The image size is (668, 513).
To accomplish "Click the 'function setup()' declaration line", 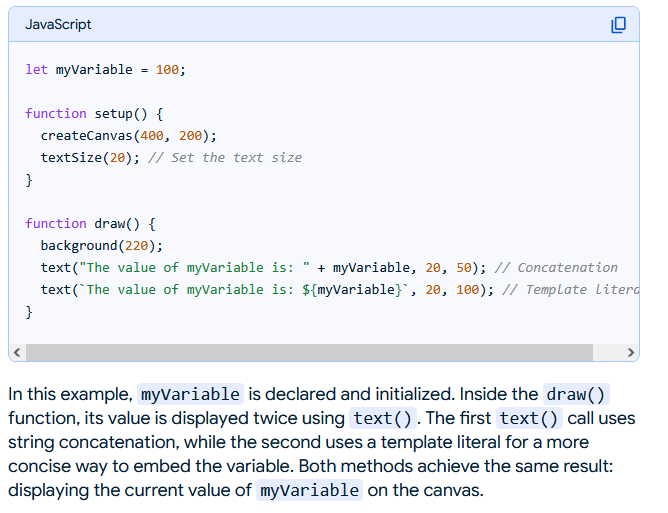I will (94, 114).
